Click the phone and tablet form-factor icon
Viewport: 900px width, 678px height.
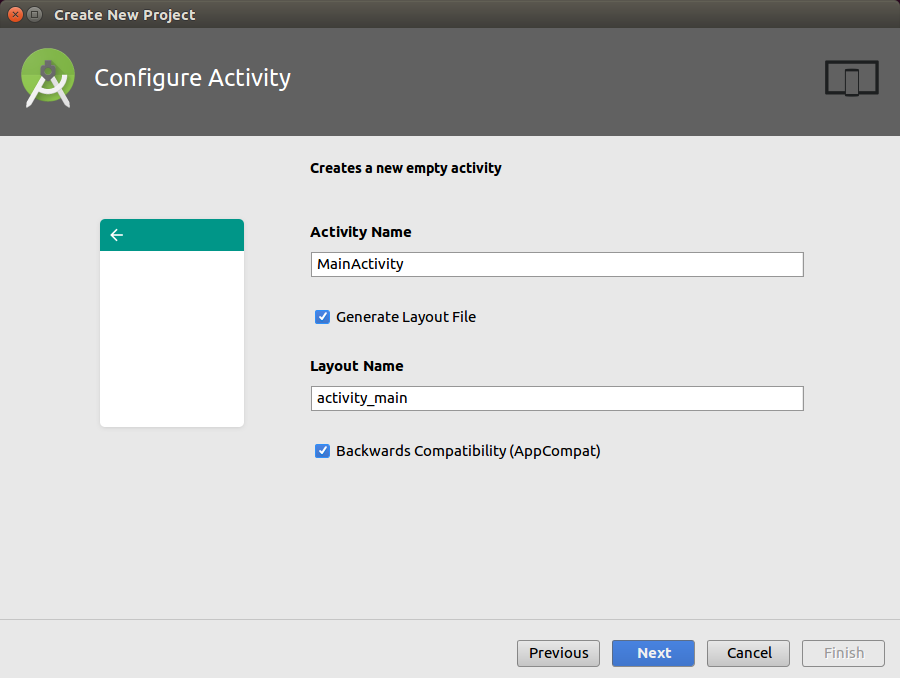[x=851, y=78]
